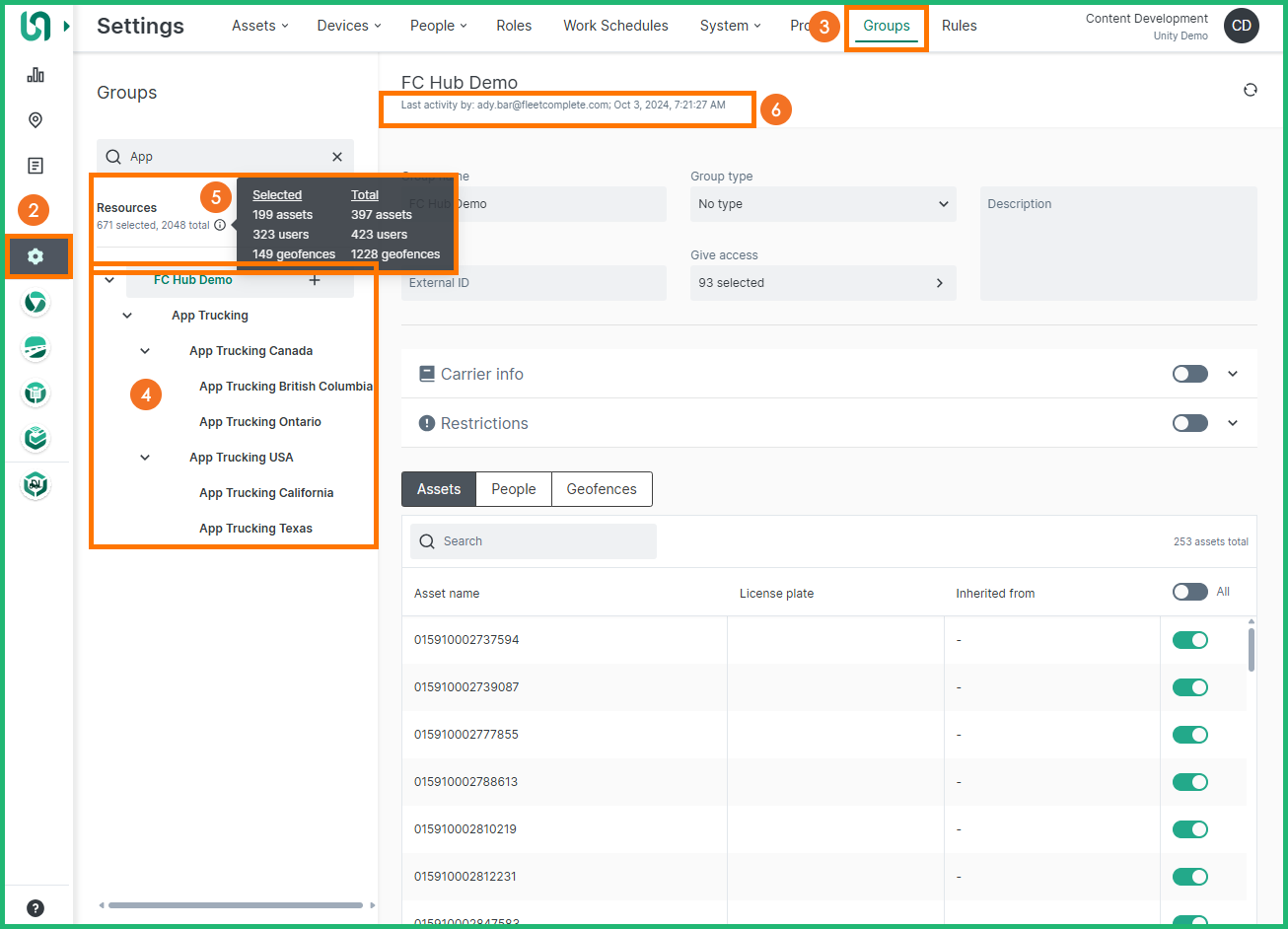1288x929 pixels.
Task: Open the dashboard chart icon in sidebar
Action: pyautogui.click(x=36, y=75)
